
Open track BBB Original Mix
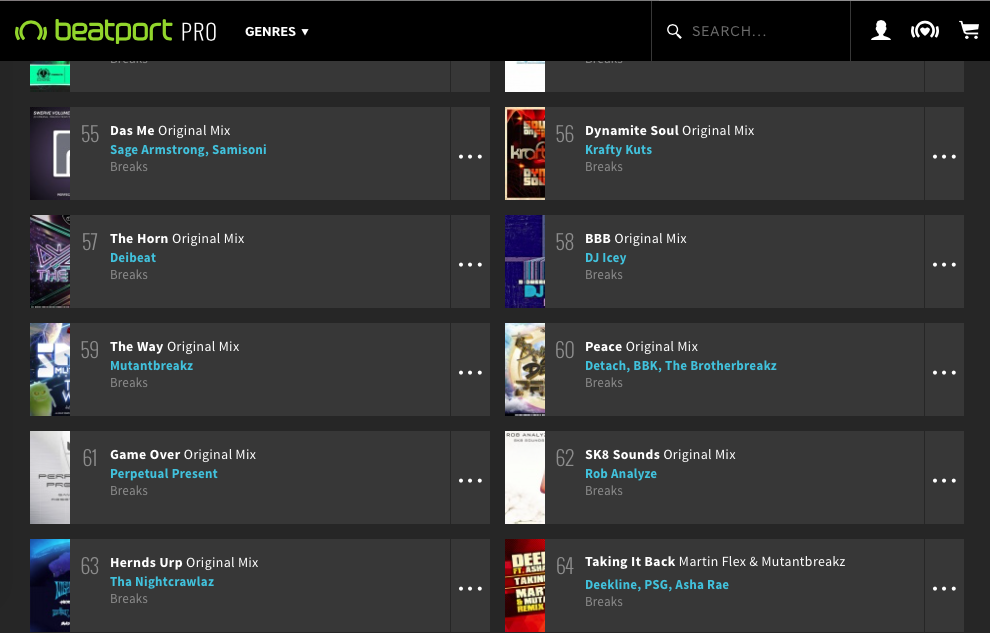(635, 239)
